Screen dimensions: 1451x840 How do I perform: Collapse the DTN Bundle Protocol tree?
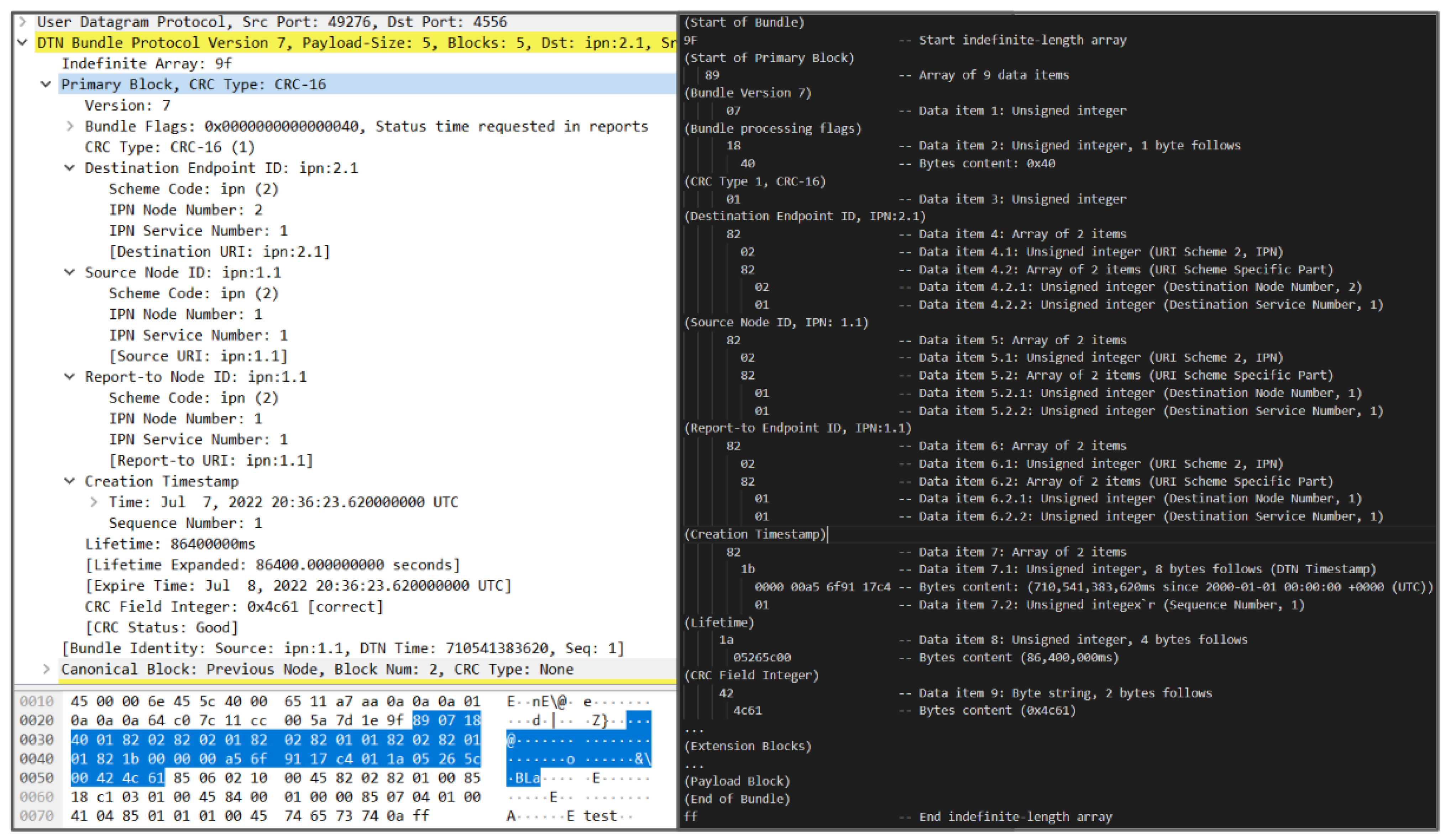22,43
